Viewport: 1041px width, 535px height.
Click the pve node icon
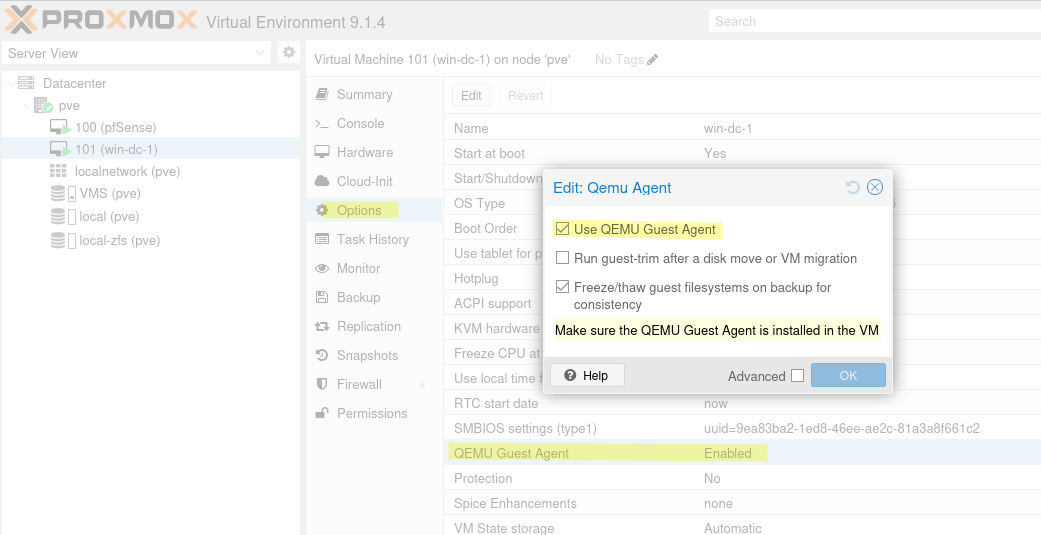43,106
